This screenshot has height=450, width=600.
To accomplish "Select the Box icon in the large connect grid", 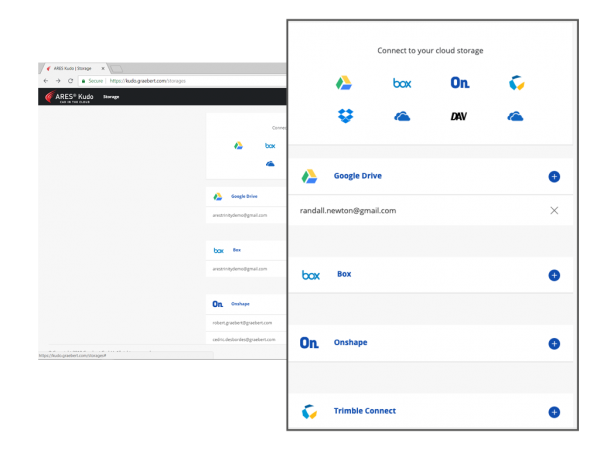I will (x=402, y=83).
